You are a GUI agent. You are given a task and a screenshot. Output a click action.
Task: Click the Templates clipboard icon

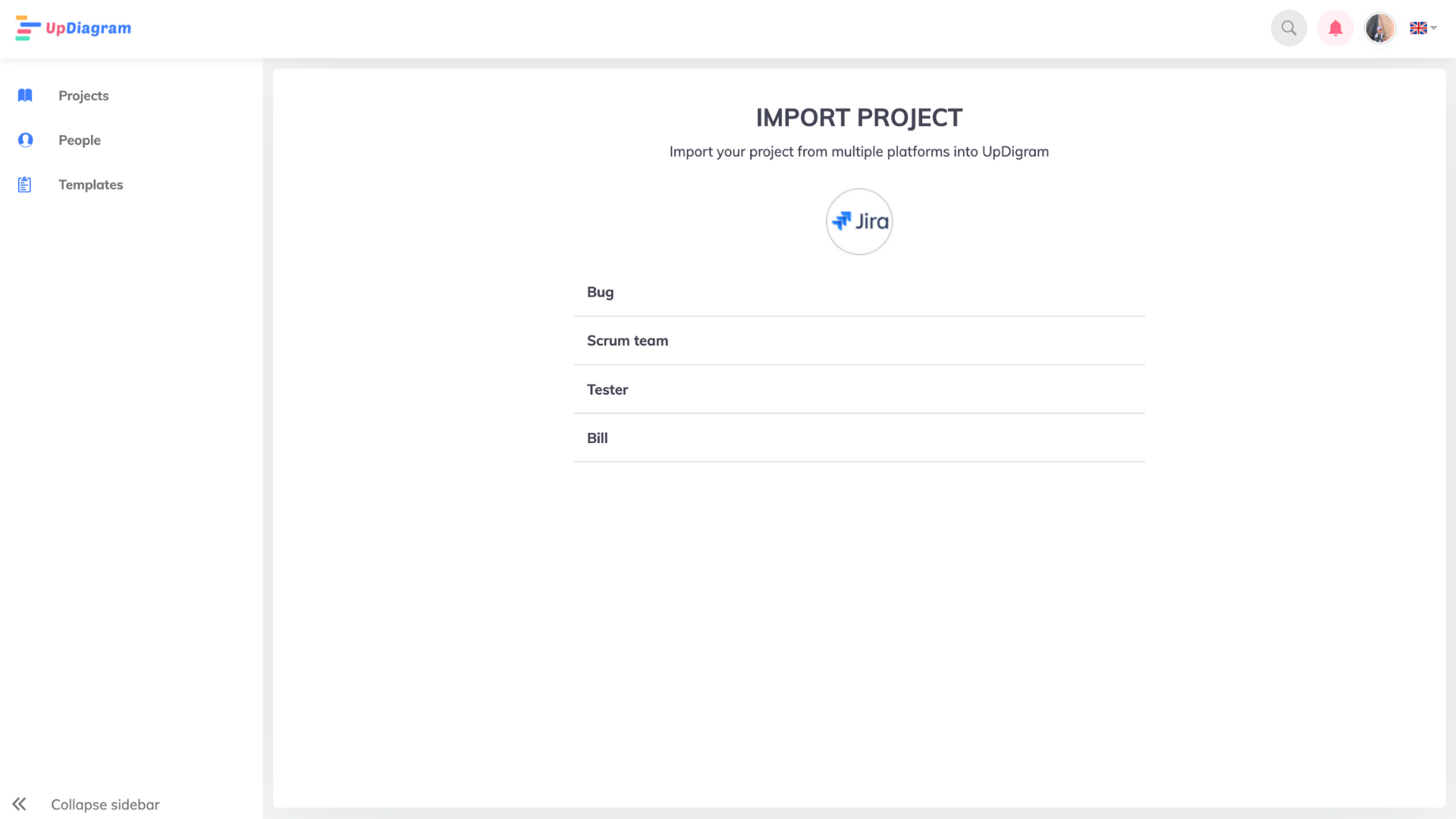25,184
